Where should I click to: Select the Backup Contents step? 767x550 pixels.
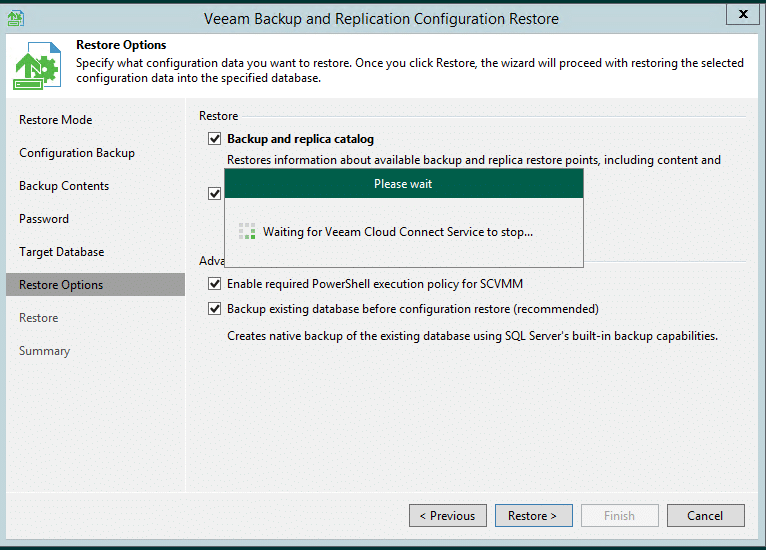[64, 186]
